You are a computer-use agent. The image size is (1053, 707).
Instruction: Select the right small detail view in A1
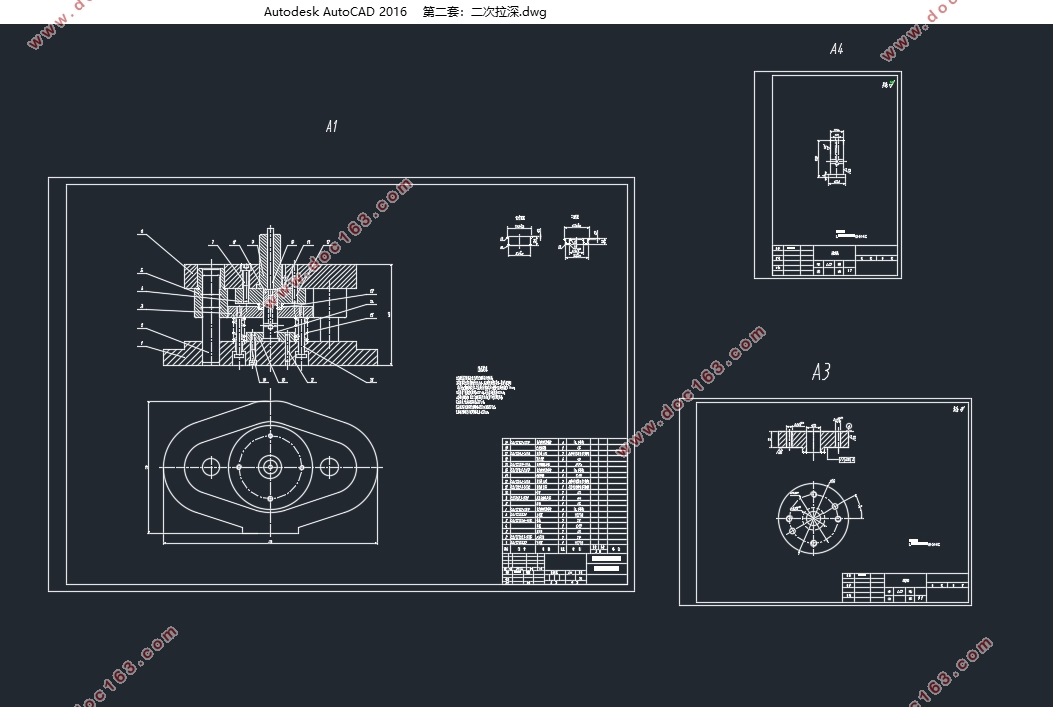pyautogui.click(x=580, y=238)
